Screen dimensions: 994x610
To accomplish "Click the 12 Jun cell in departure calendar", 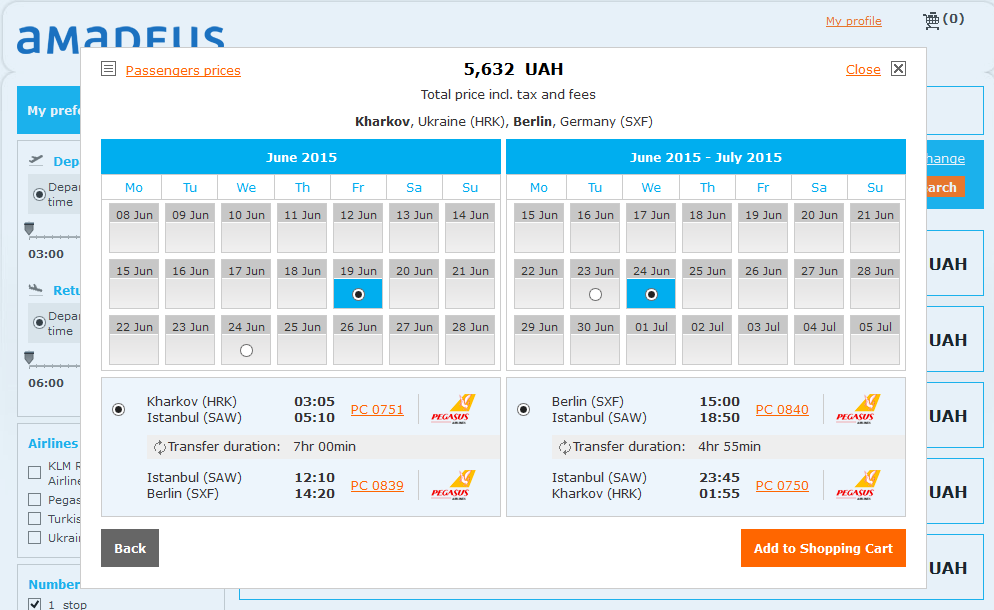I will 358,228.
